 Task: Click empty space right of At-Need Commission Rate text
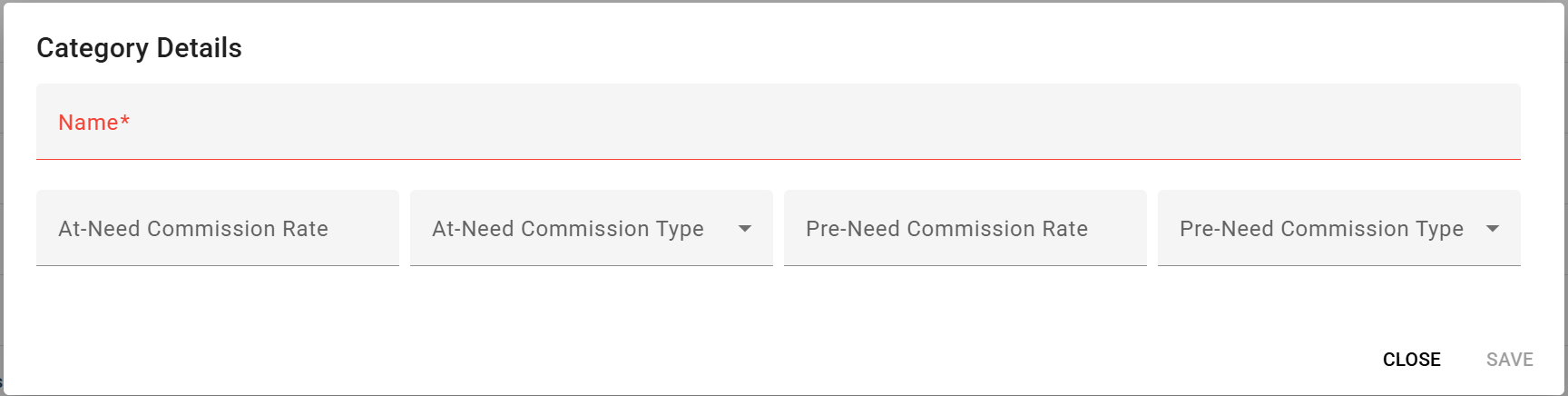tap(367, 229)
